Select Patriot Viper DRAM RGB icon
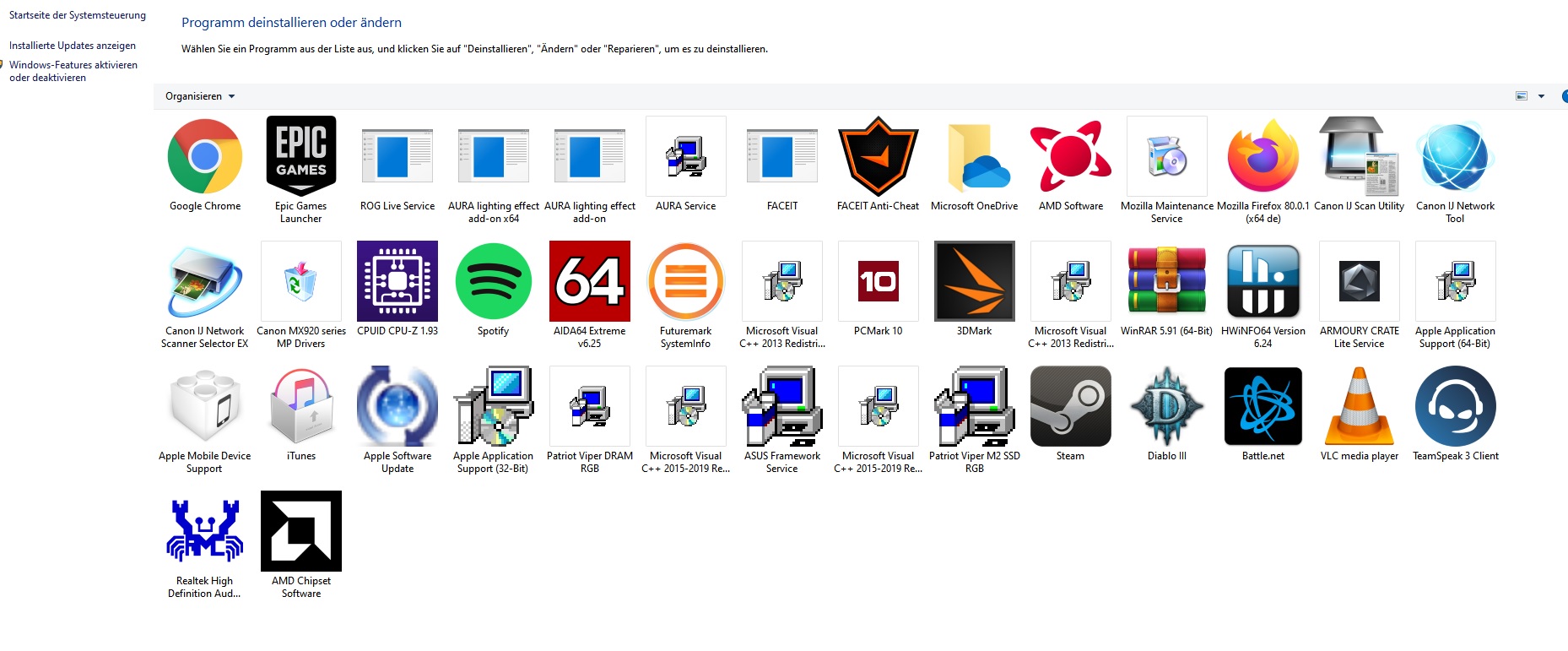 pyautogui.click(x=590, y=406)
